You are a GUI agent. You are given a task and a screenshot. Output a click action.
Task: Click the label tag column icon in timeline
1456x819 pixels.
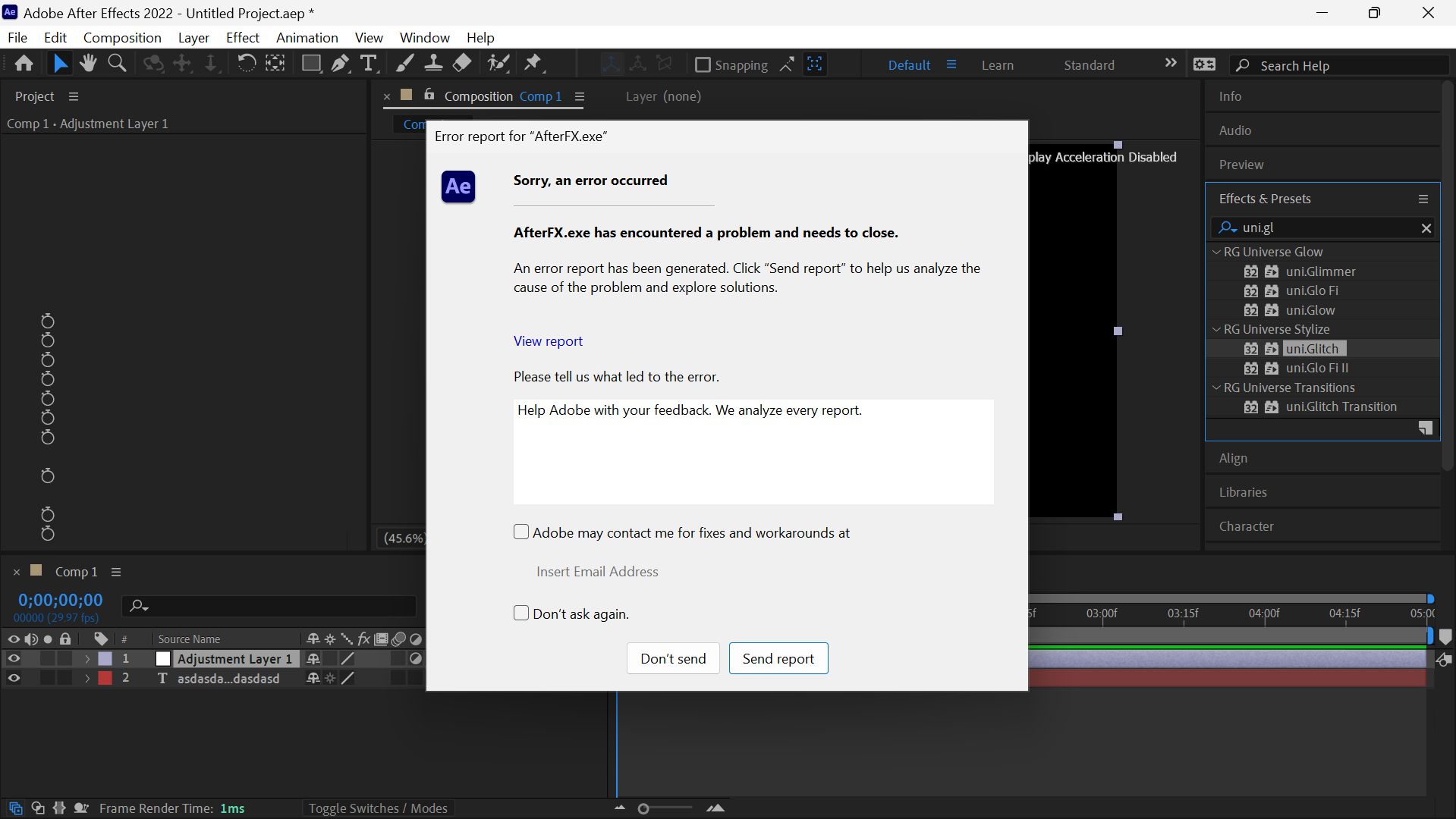101,639
